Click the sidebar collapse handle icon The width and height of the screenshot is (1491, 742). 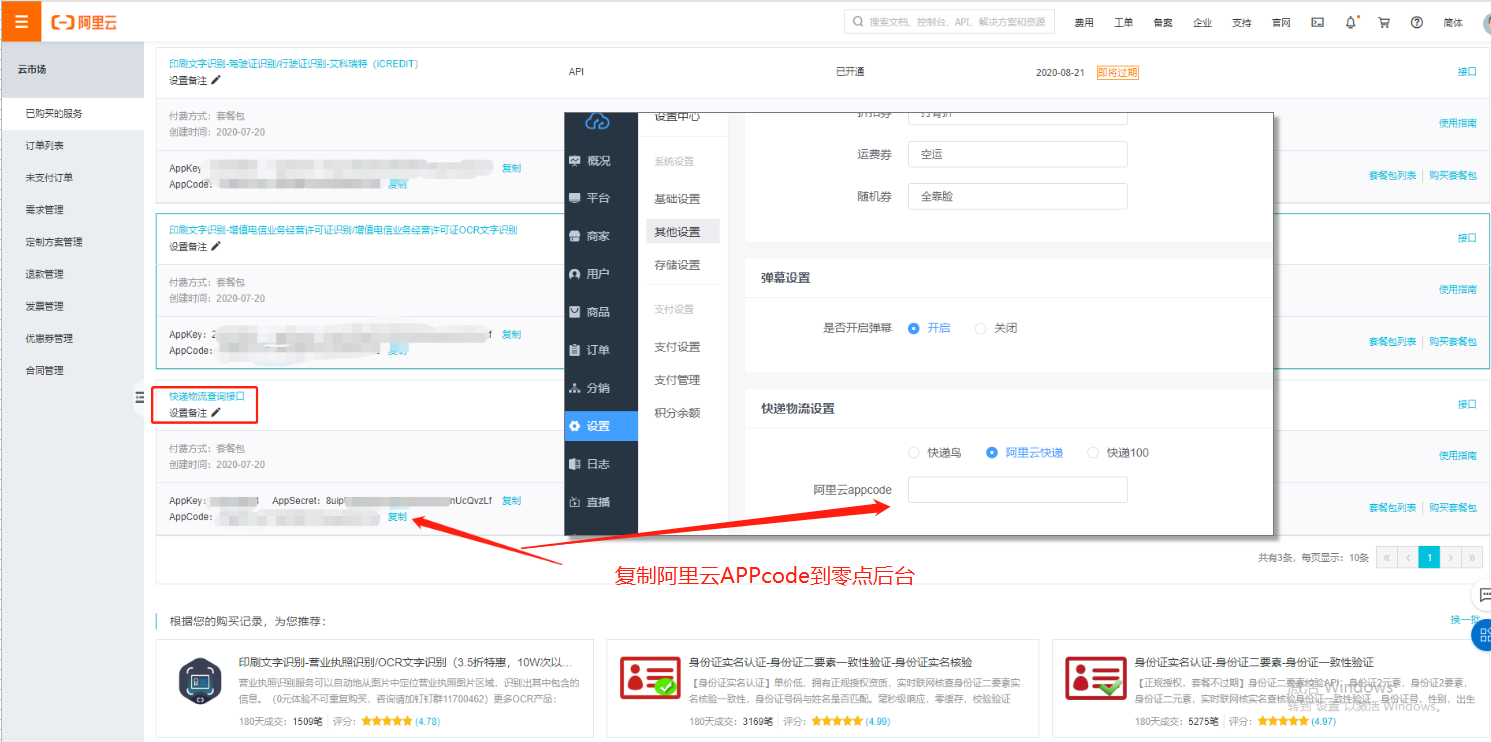coord(140,398)
